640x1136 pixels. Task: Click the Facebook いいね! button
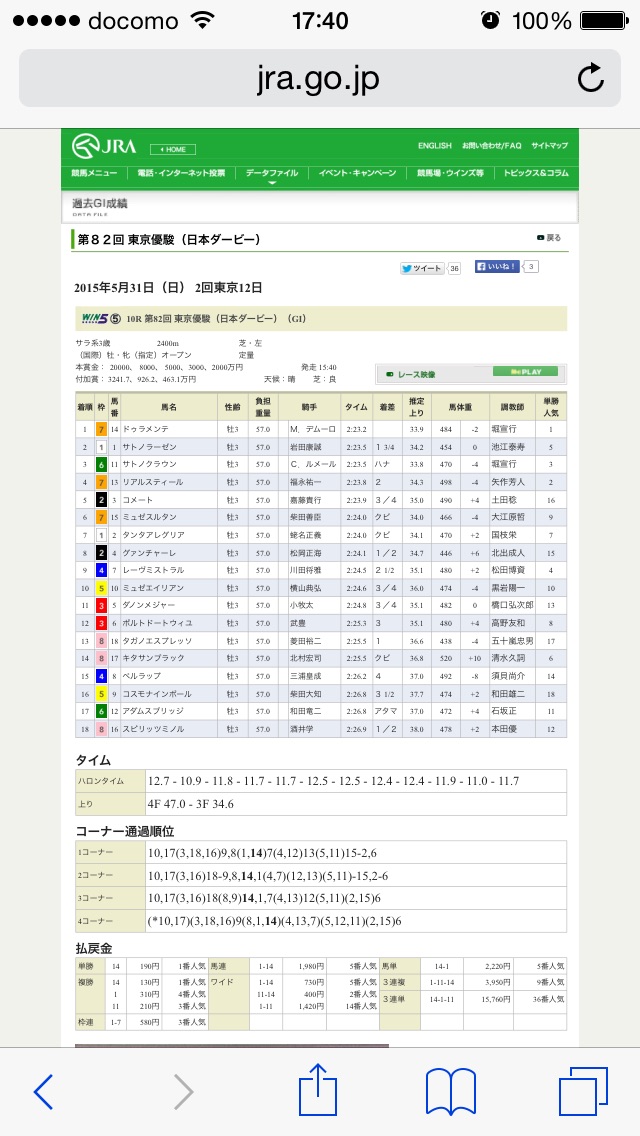[x=497, y=267]
